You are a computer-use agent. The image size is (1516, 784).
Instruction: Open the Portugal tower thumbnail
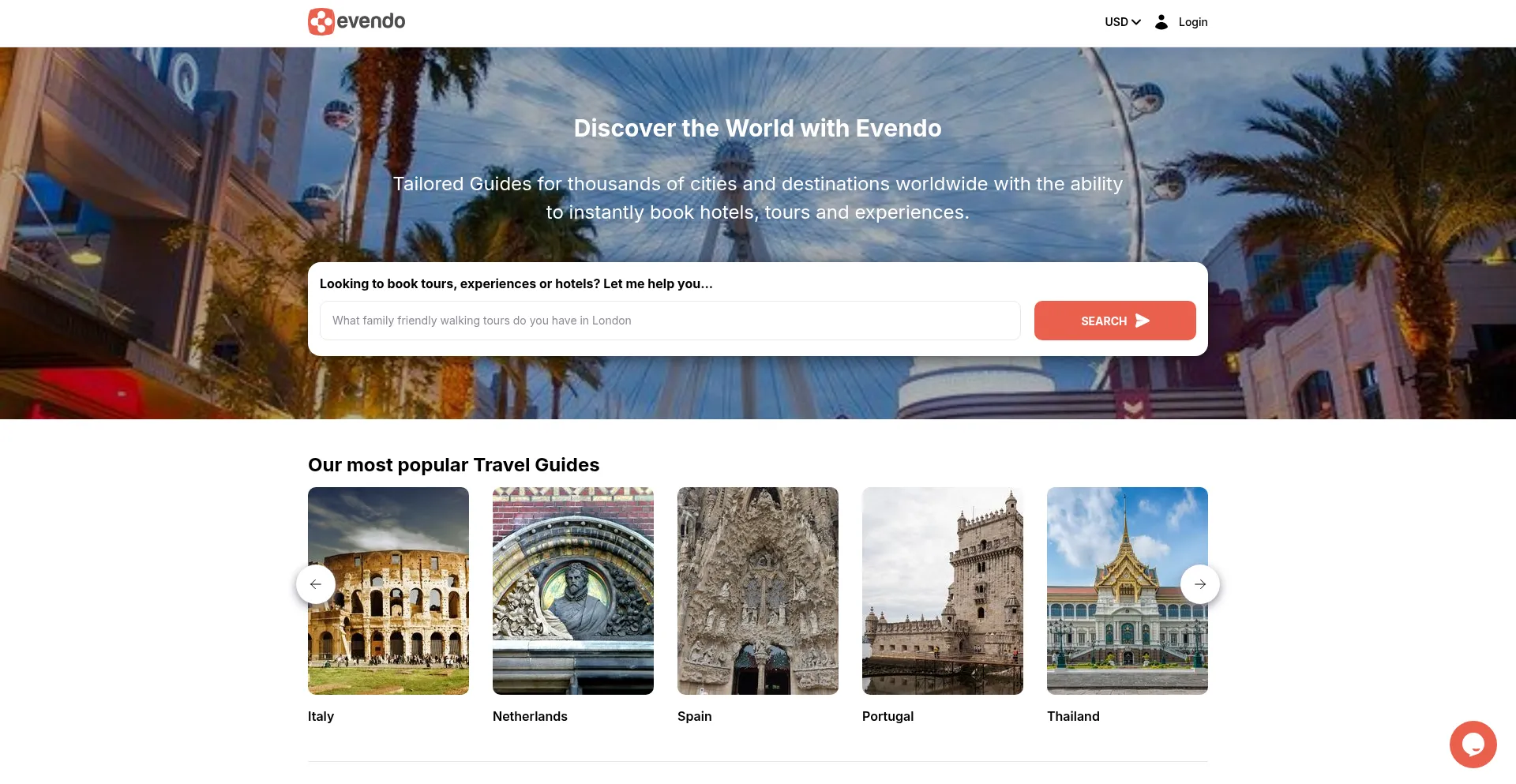coord(943,591)
